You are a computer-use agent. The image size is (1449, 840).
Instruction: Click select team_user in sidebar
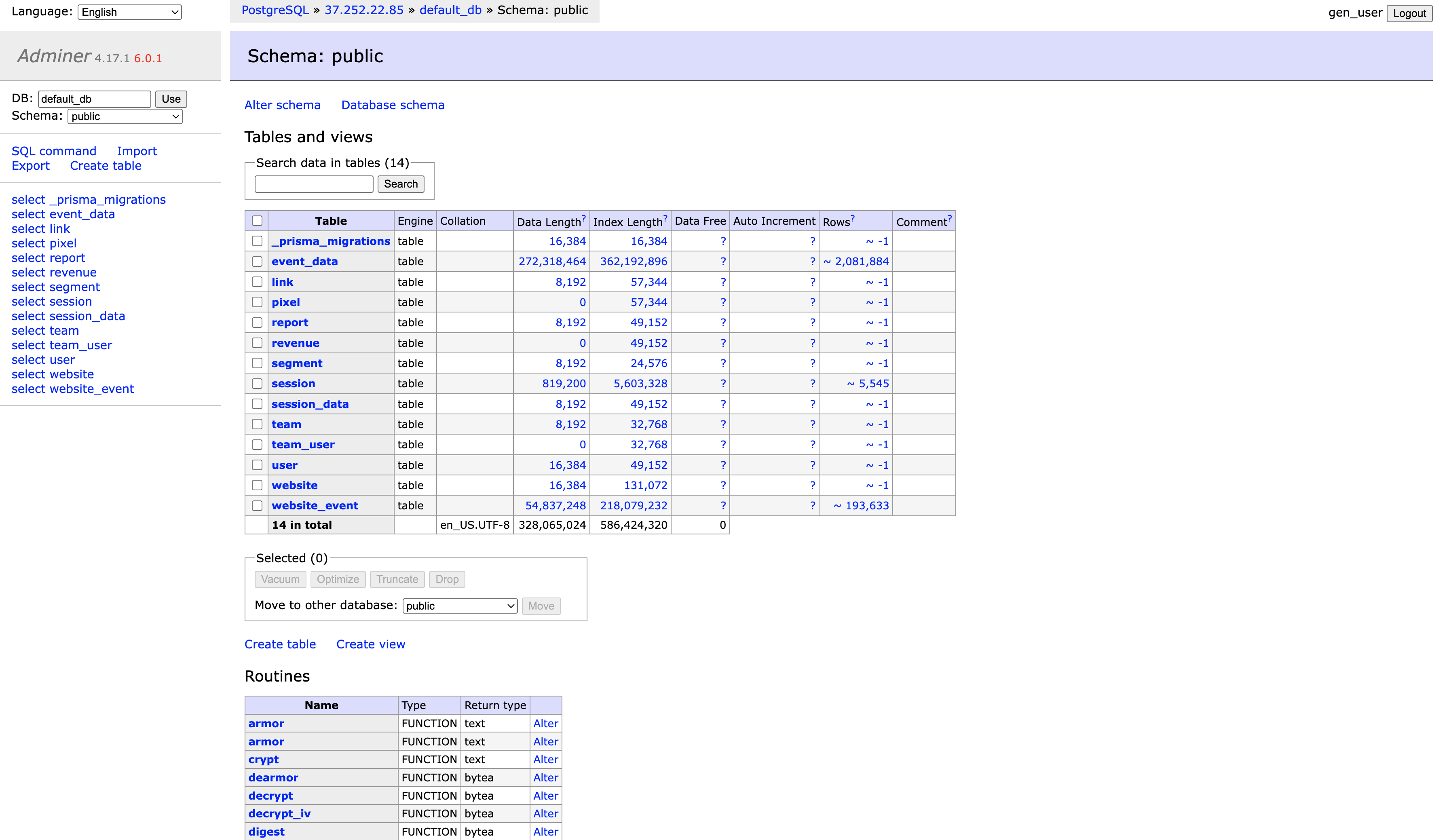[x=62, y=345]
